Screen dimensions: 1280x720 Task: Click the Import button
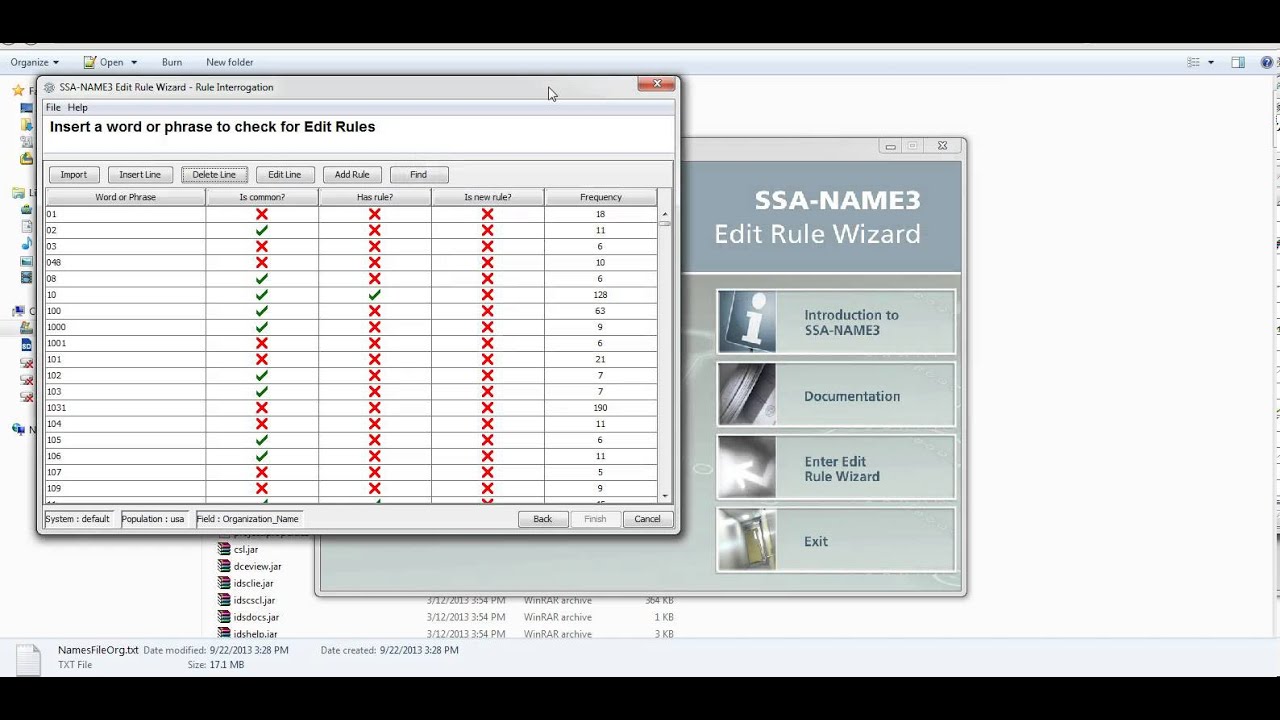[74, 174]
